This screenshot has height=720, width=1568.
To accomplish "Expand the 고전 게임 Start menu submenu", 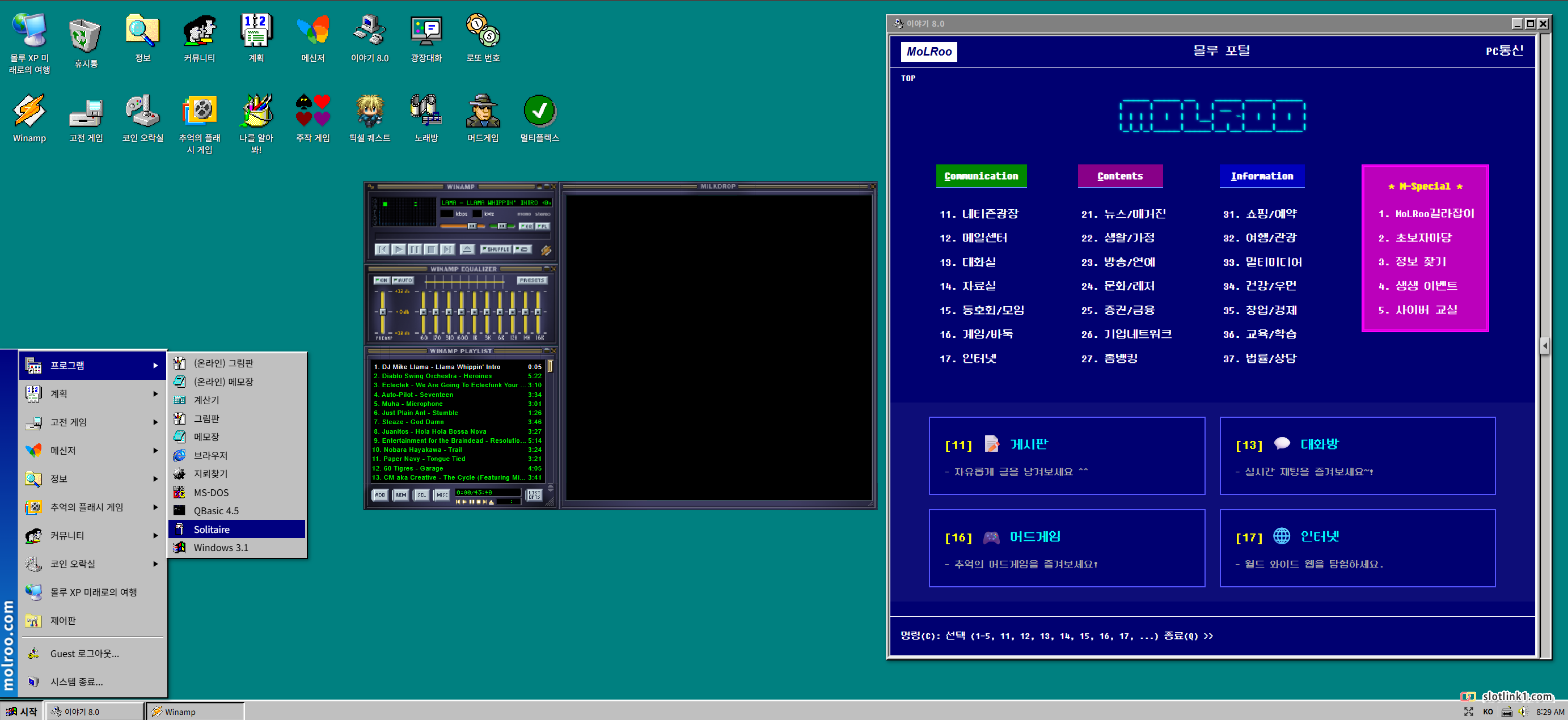I will [x=92, y=422].
